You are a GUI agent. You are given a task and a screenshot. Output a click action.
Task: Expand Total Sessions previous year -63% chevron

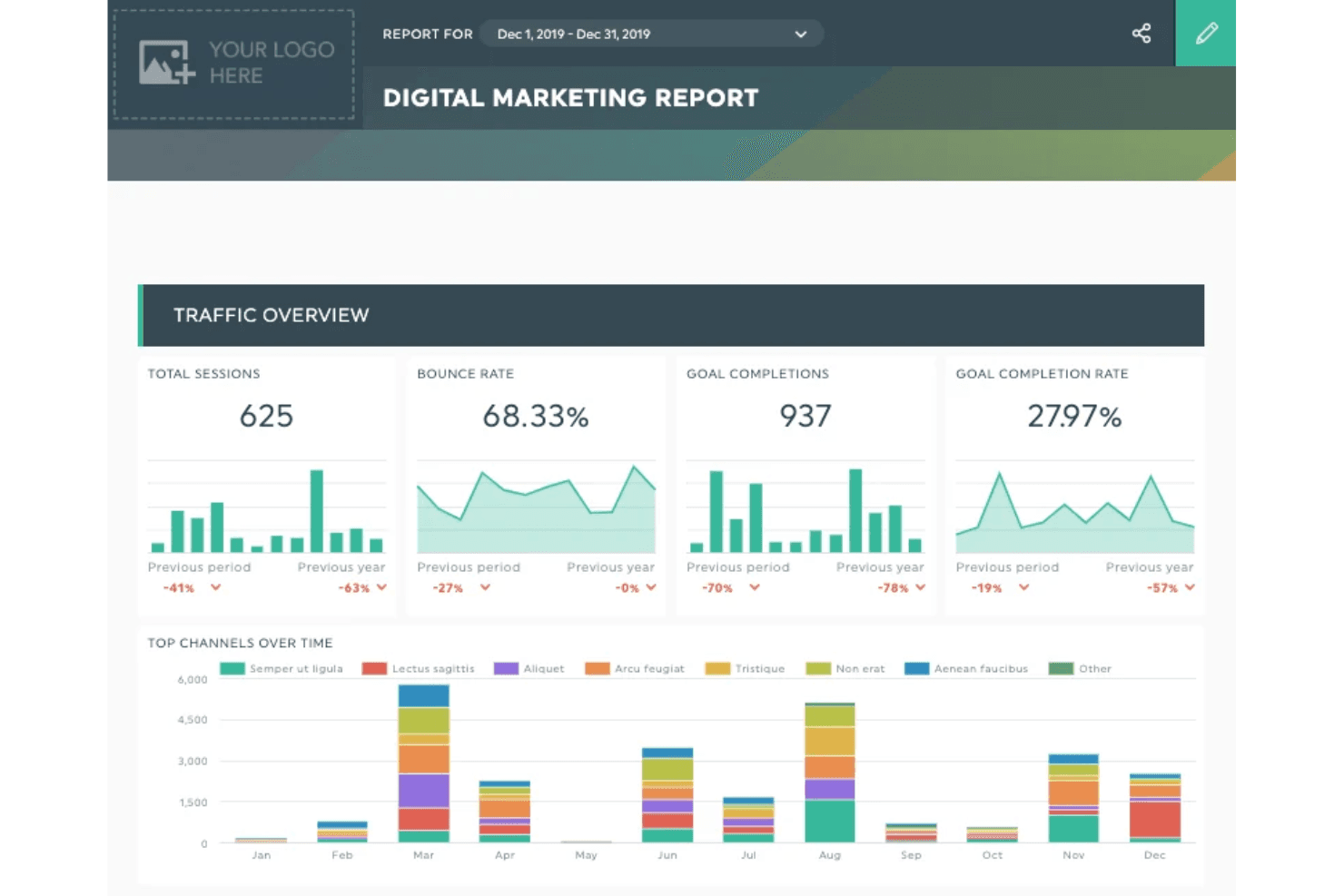(x=381, y=587)
